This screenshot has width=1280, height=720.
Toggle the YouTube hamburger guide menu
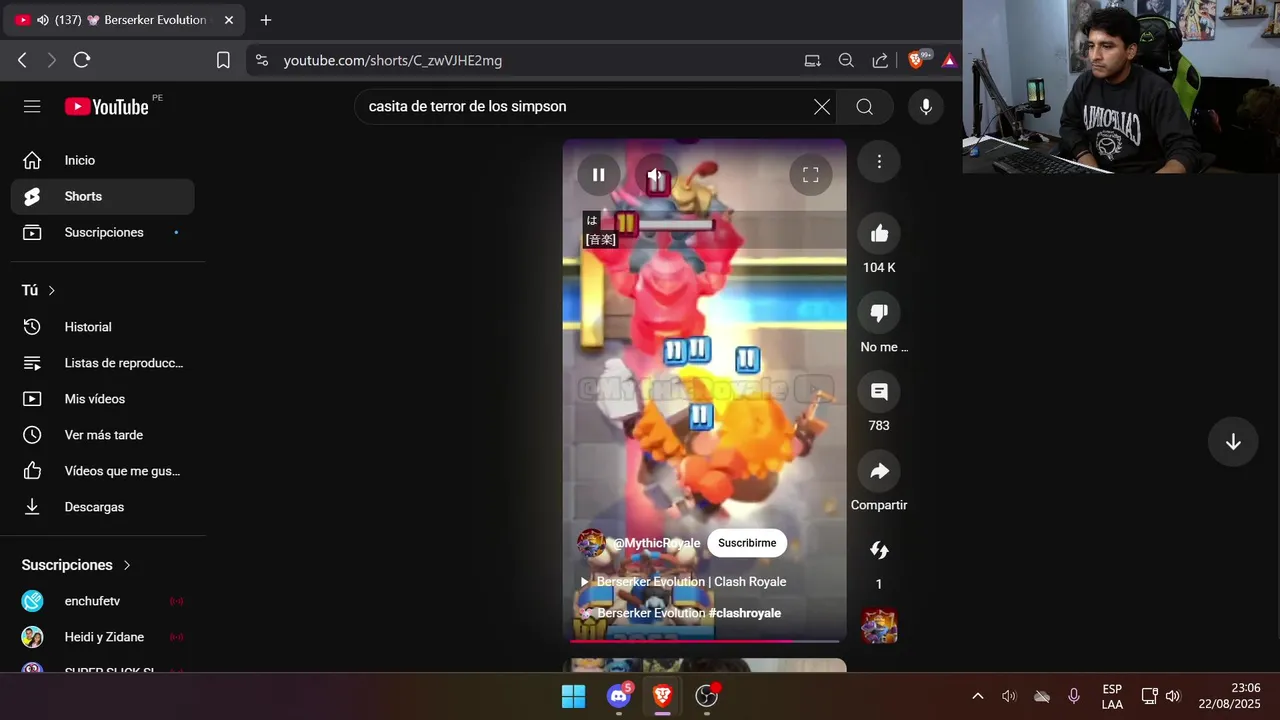point(32,106)
